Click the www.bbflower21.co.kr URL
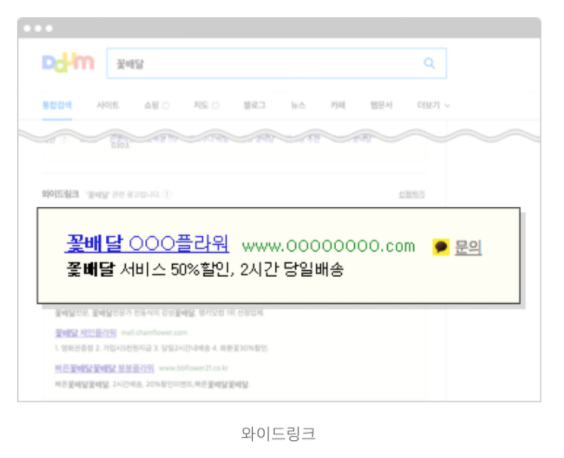This screenshot has height=458, width=564. click(194, 368)
